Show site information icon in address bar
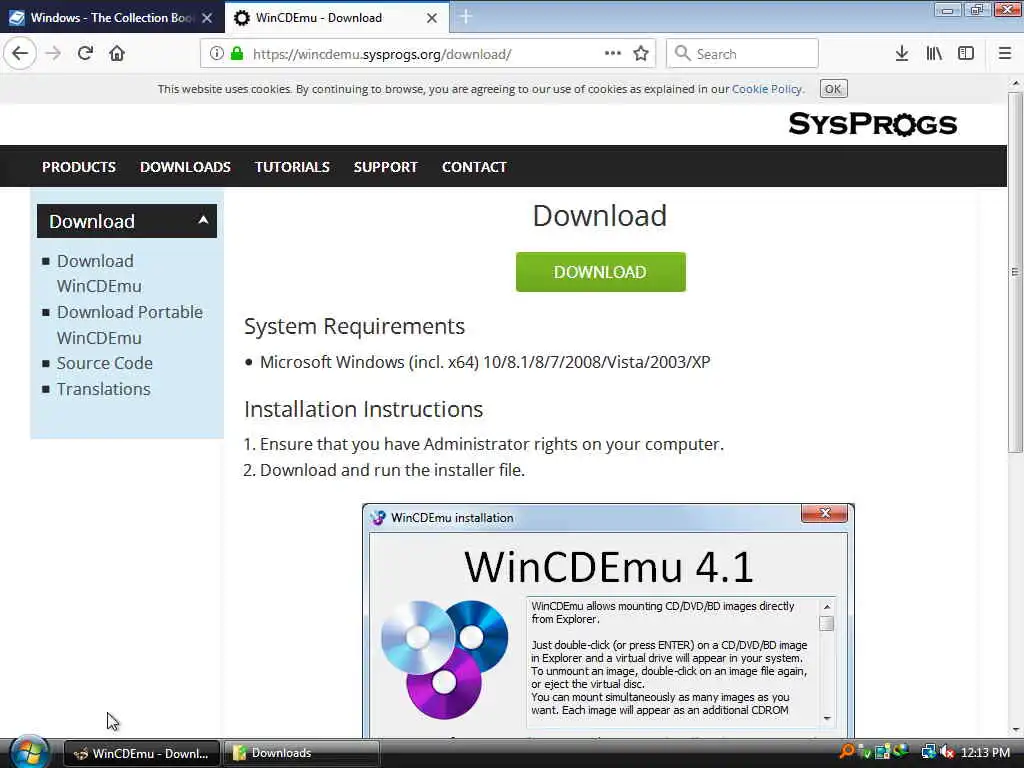This screenshot has width=1024, height=768. click(x=216, y=54)
